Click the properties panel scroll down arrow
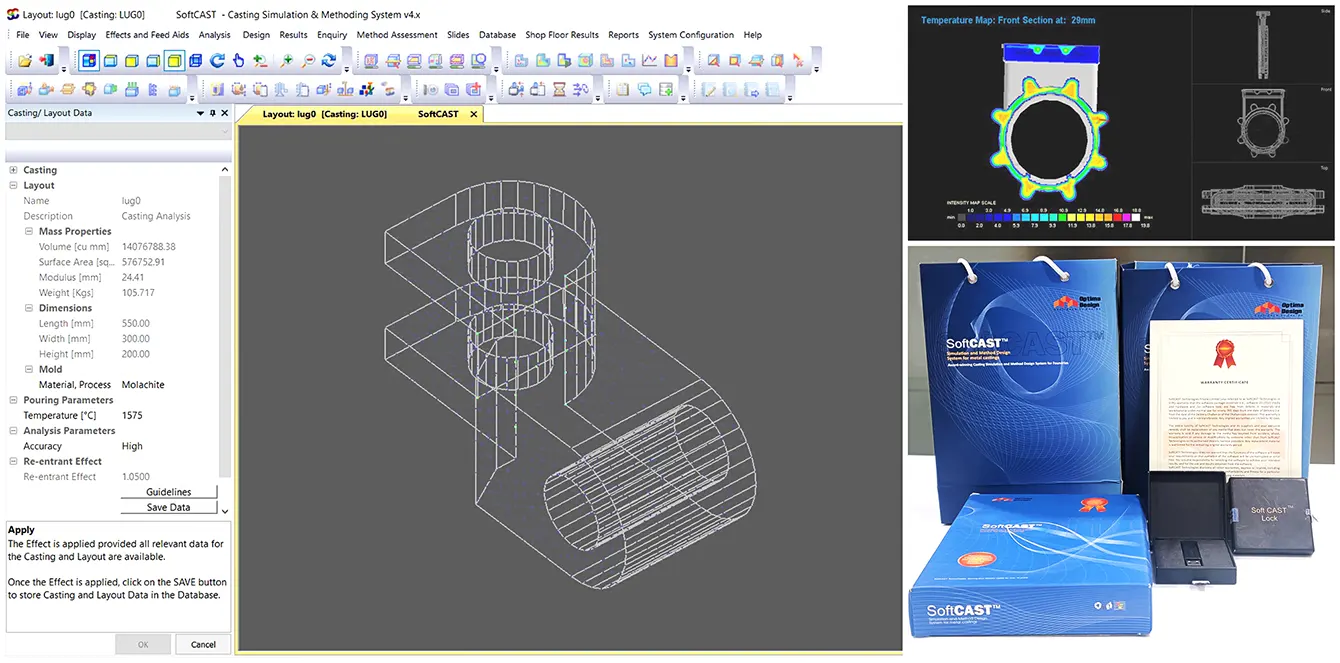1340x663 pixels. pyautogui.click(x=225, y=511)
